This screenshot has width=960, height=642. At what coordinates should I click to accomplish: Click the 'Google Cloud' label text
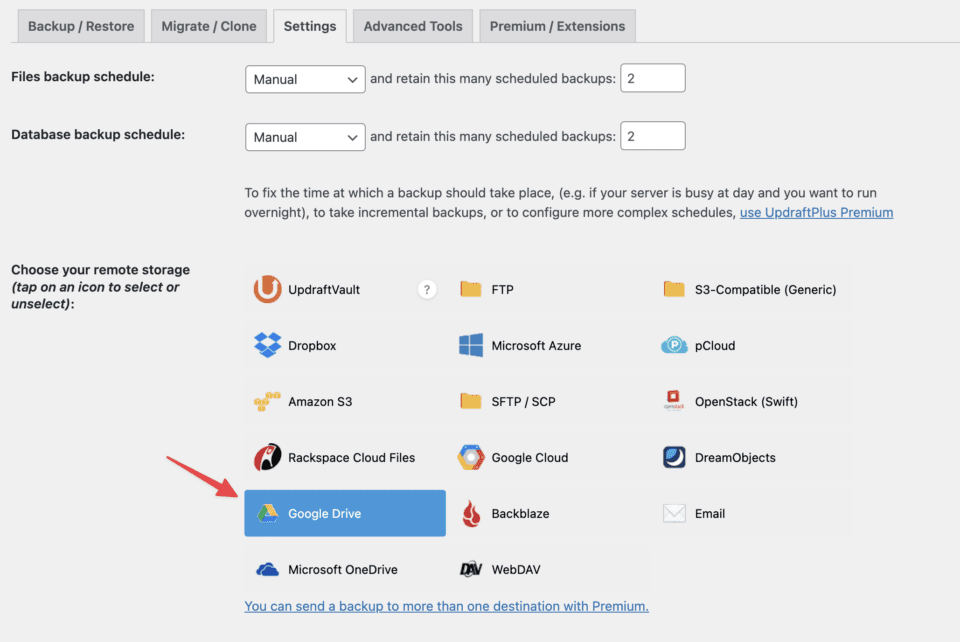coord(530,457)
